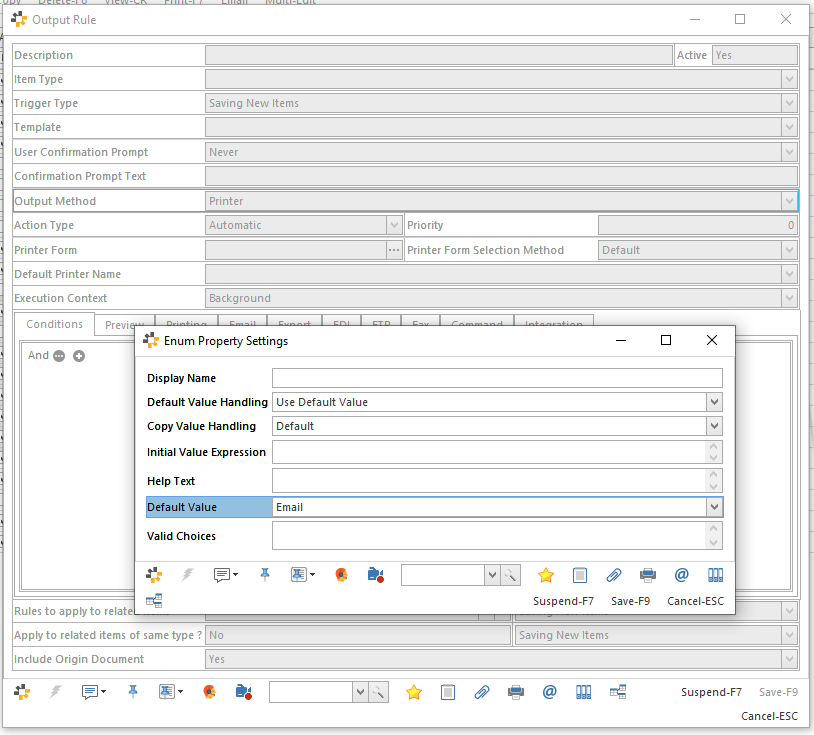This screenshot has height=735, width=814.
Task: Click the grid view icon beside the @ icon
Action: pos(715,574)
